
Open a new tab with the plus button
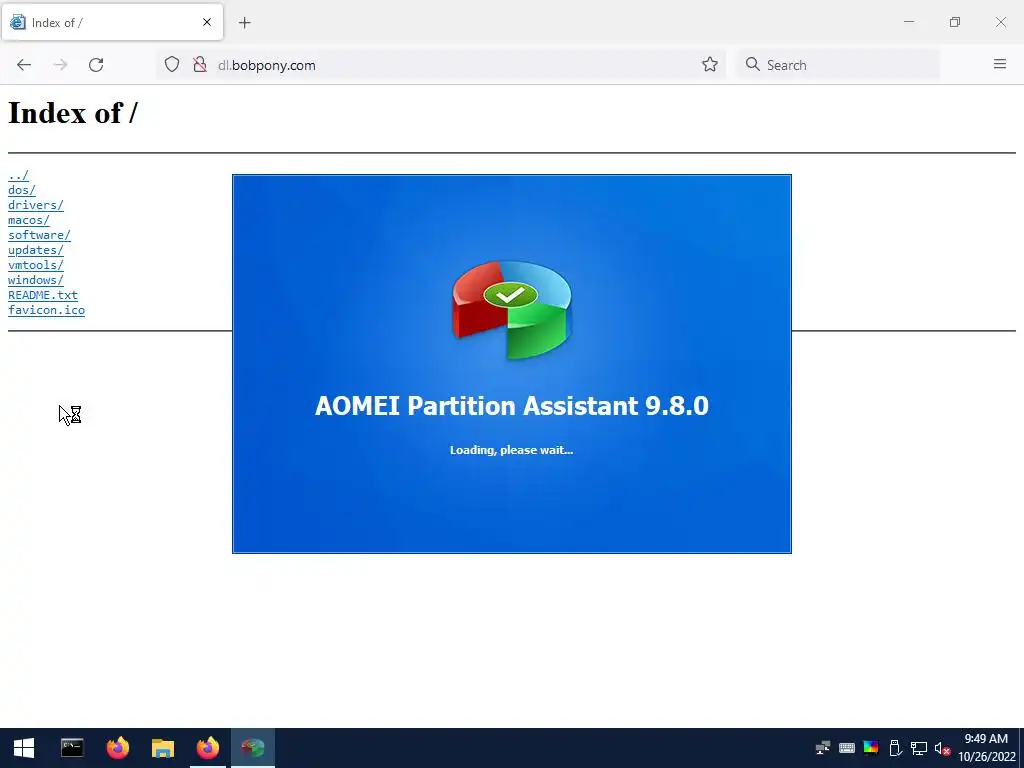245,23
